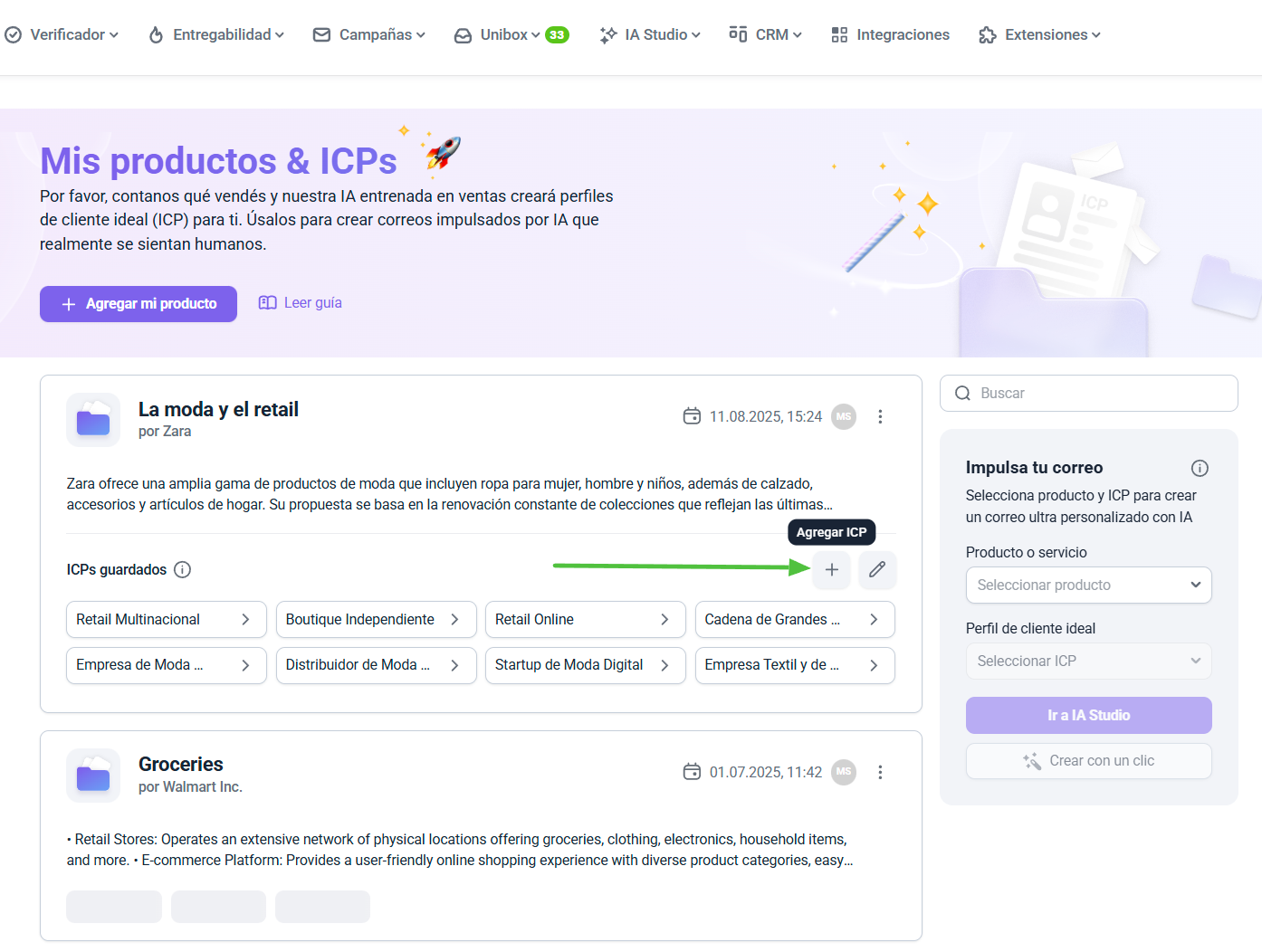This screenshot has width=1262, height=952.
Task: Open the Leer guía link
Action: click(x=312, y=303)
